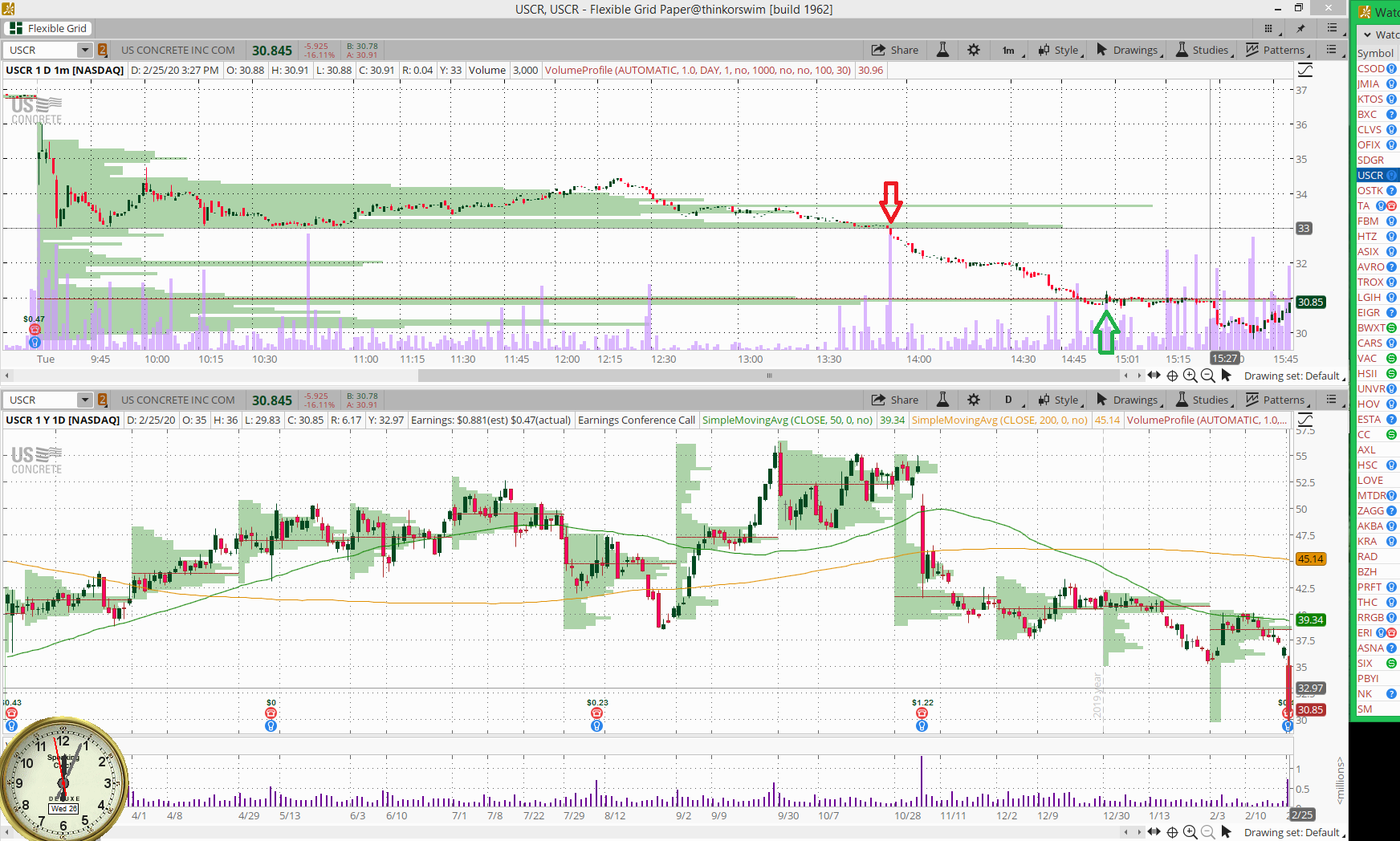Select LGIH in the watchlist

click(1369, 298)
